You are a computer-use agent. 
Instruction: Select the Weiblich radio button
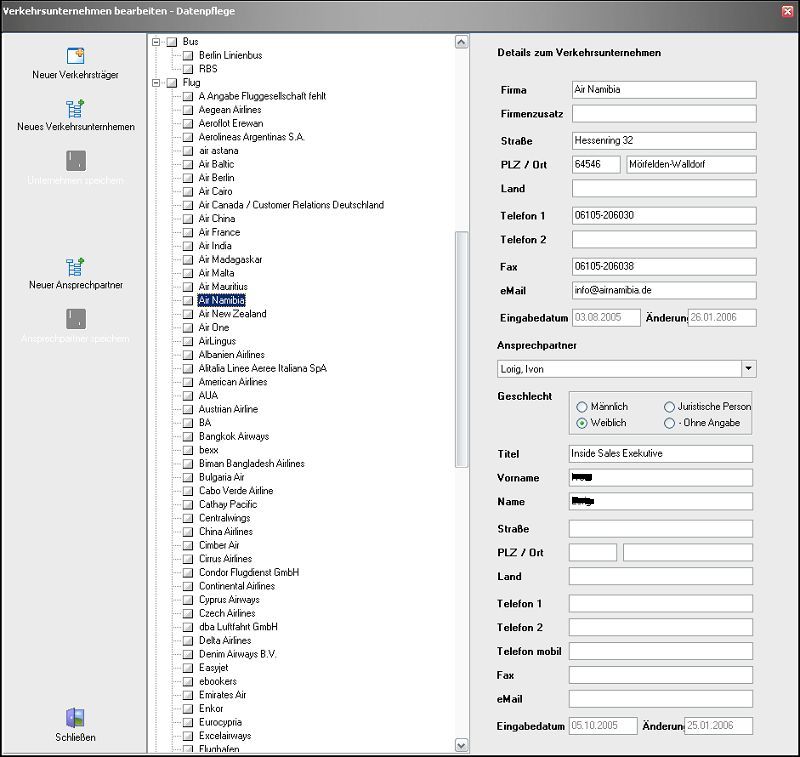pyautogui.click(x=582, y=423)
